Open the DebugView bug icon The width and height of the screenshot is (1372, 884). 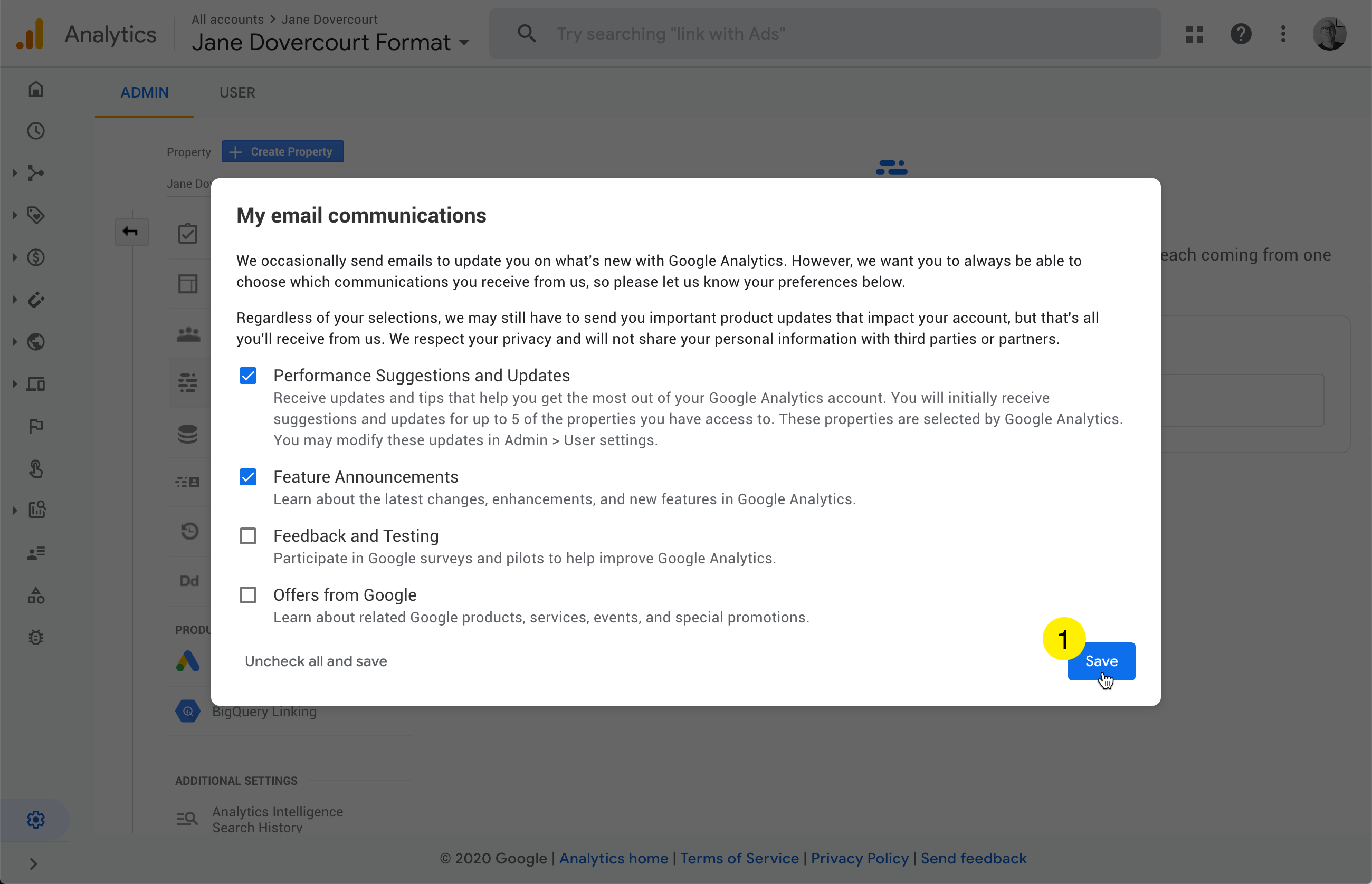(35, 637)
